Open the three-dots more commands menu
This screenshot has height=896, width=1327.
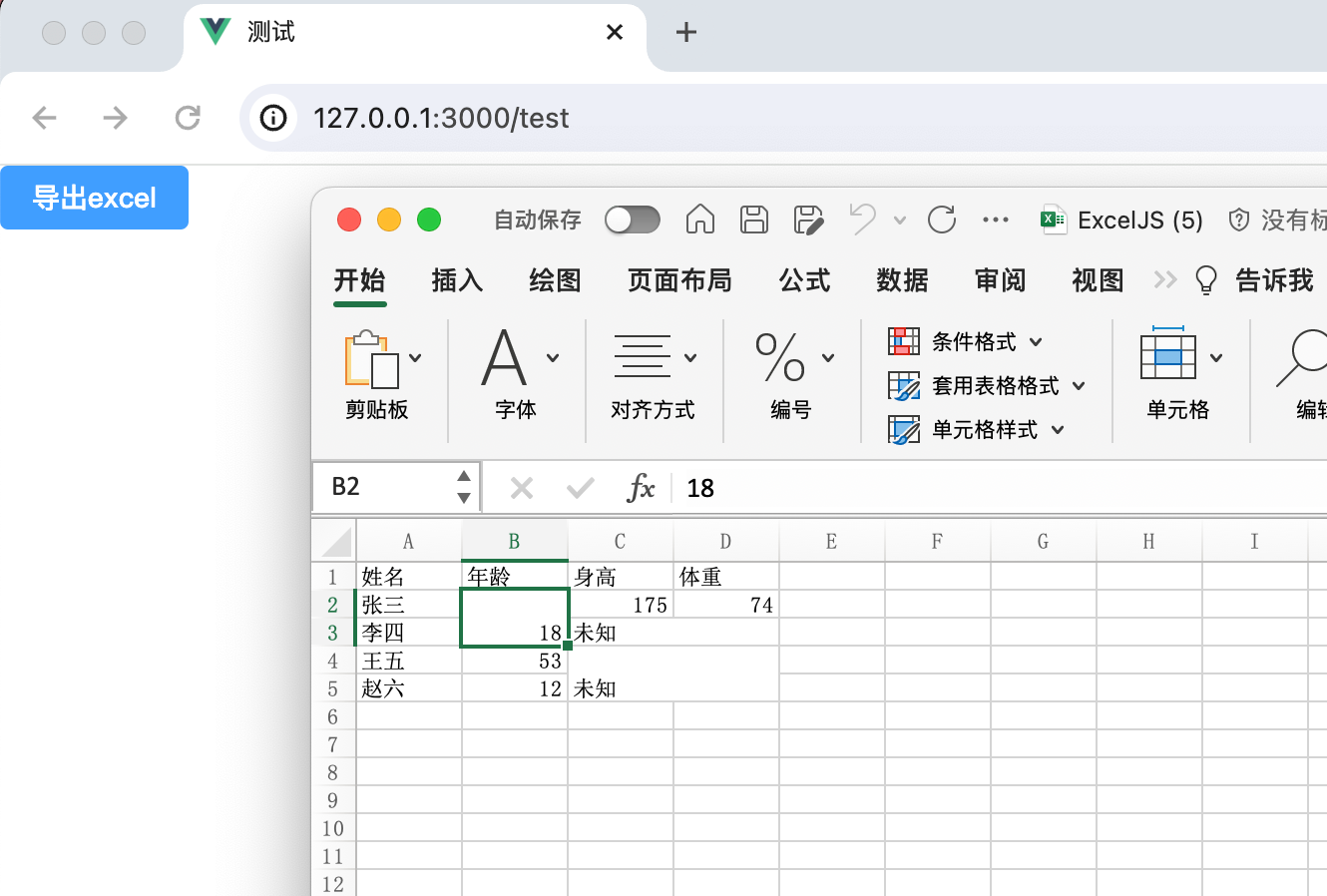(x=996, y=220)
